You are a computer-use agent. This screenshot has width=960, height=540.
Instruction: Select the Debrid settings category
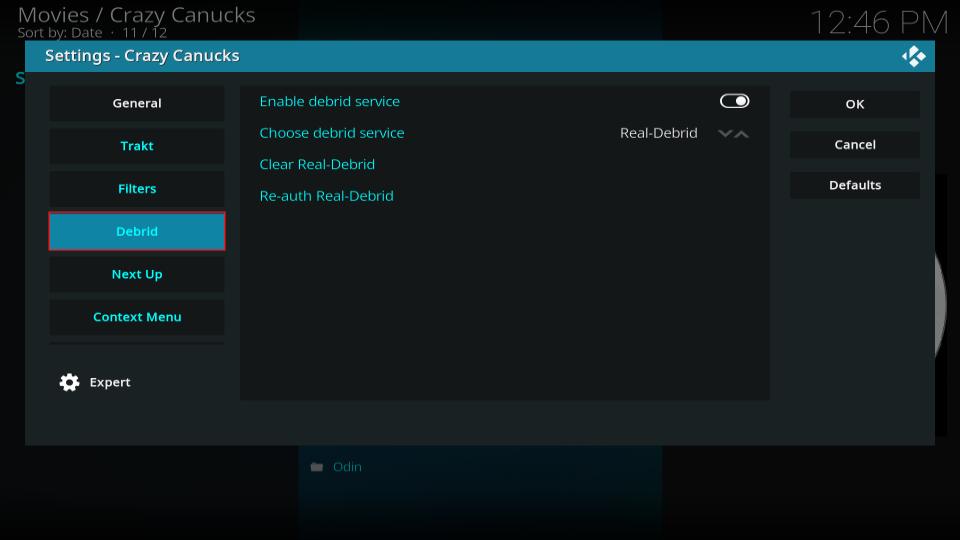[x=137, y=231]
